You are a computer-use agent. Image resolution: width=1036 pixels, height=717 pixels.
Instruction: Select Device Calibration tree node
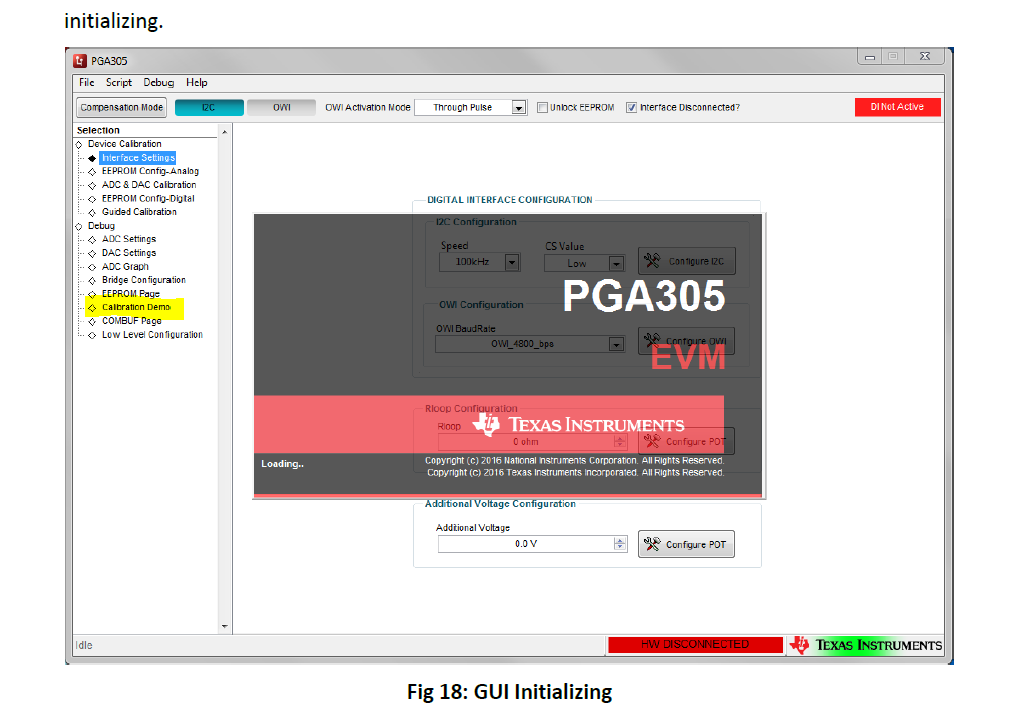coord(125,144)
